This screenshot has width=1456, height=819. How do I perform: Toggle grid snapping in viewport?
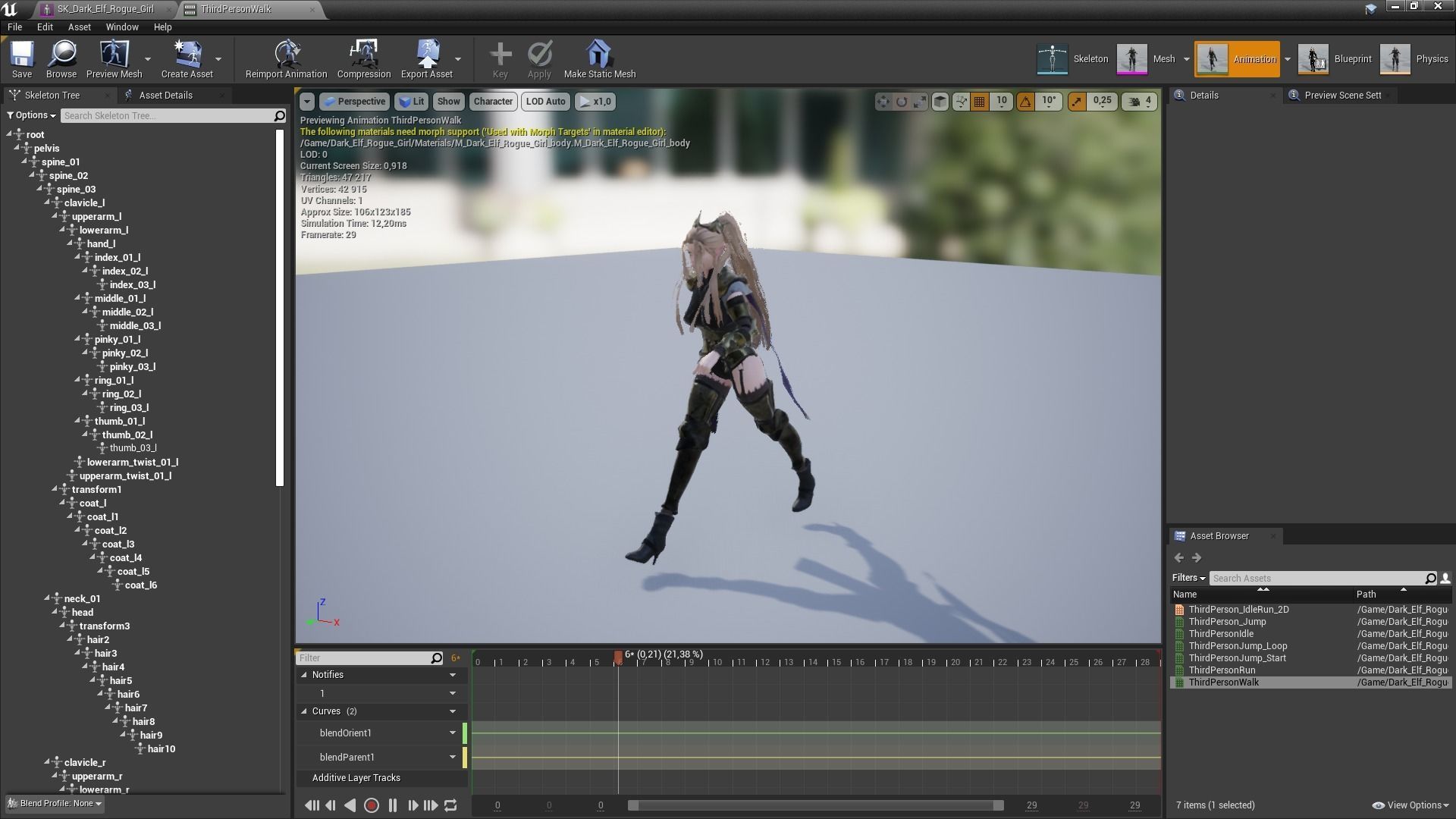point(980,102)
